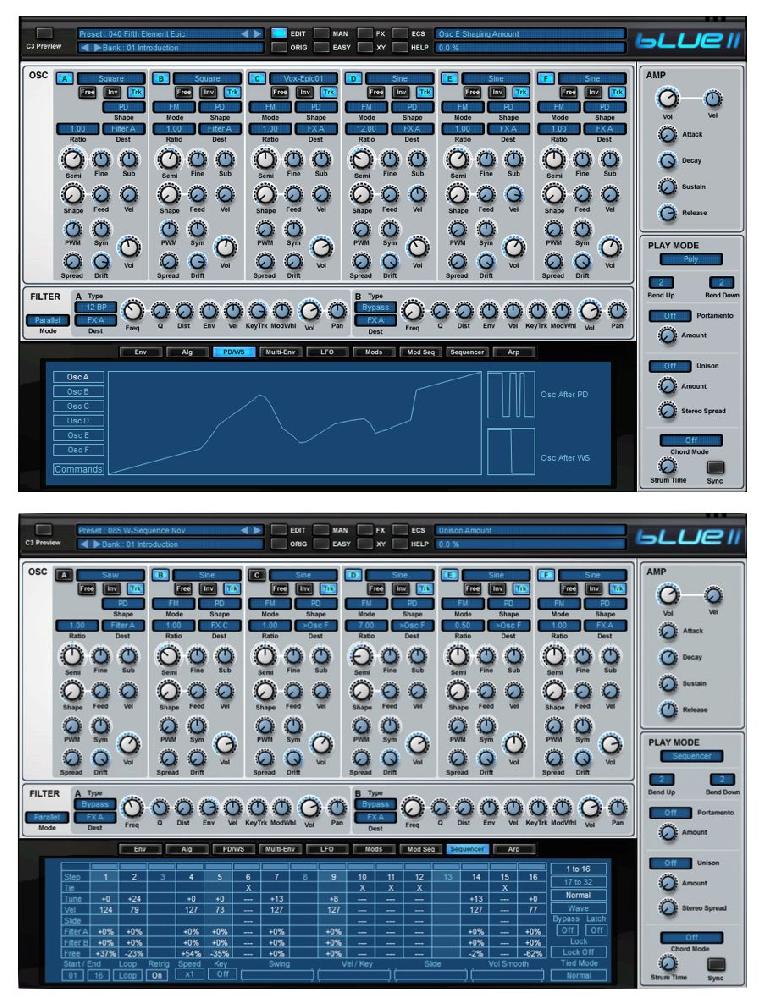Select Osc F in the PD/WS oscillator list
The image size is (768, 1007).
(78, 450)
